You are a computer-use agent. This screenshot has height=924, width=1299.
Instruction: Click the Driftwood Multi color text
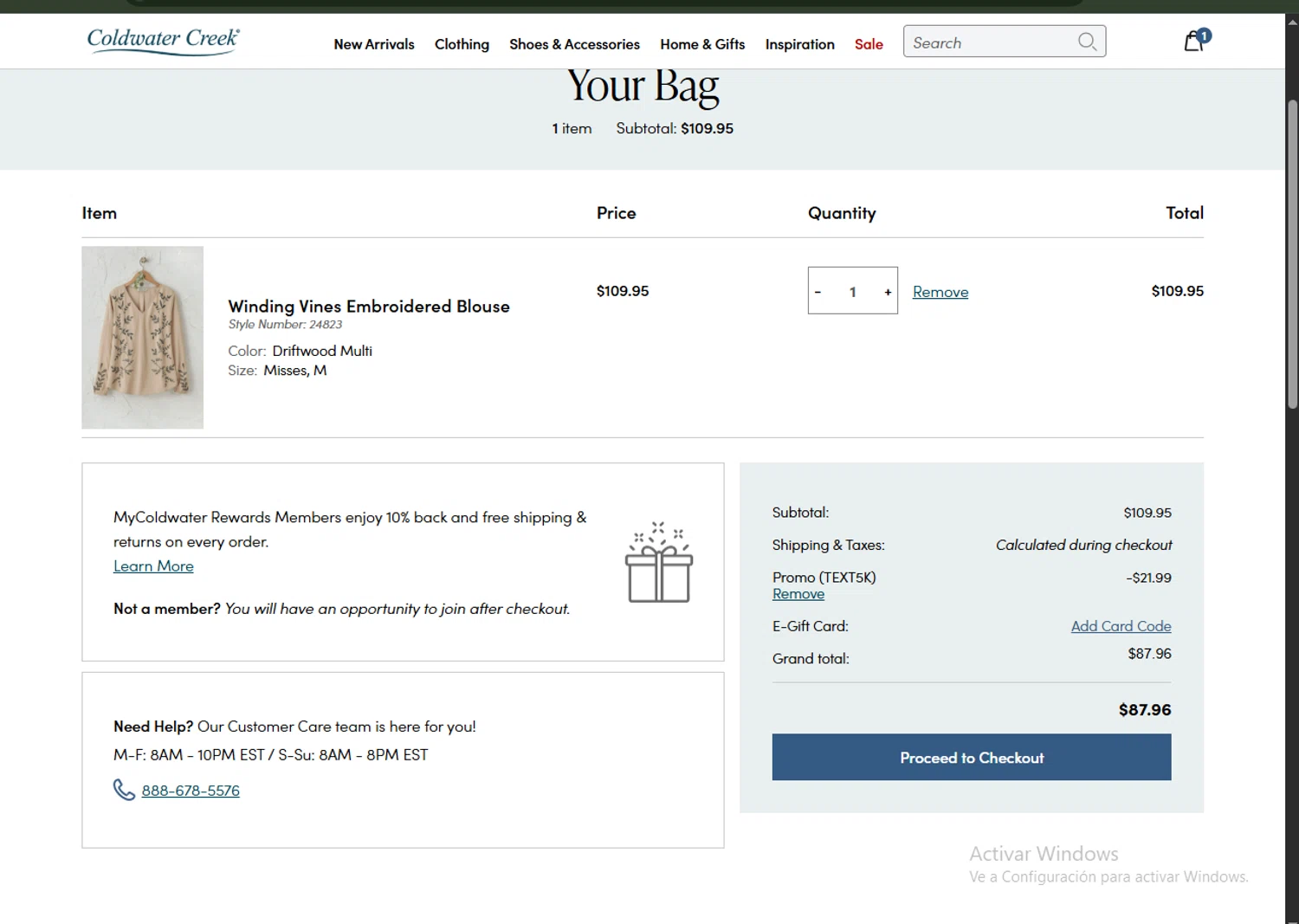point(322,351)
